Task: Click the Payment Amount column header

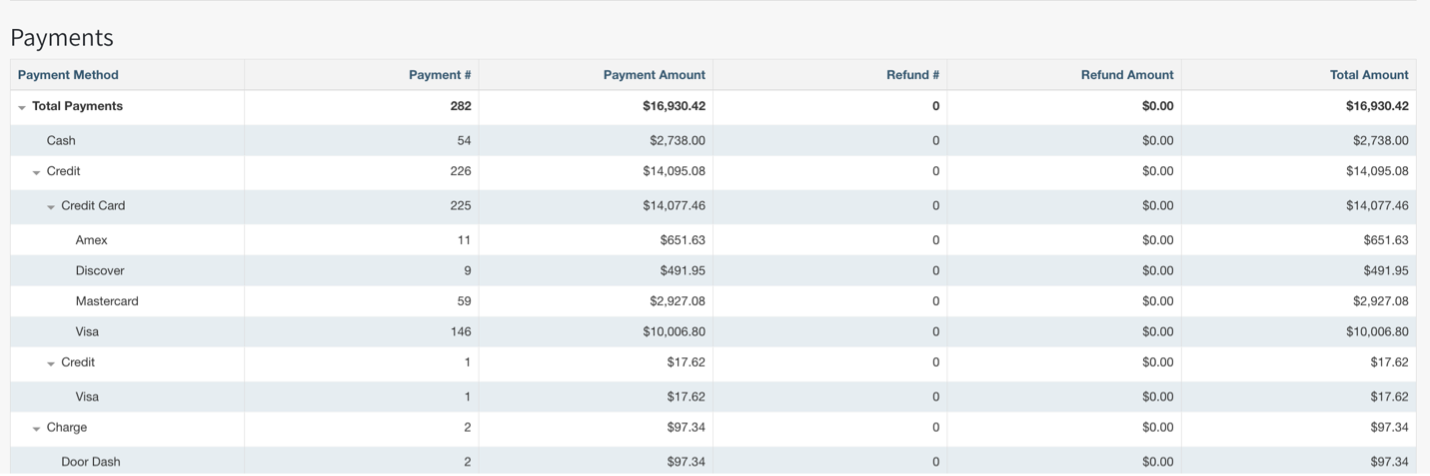Action: click(653, 75)
